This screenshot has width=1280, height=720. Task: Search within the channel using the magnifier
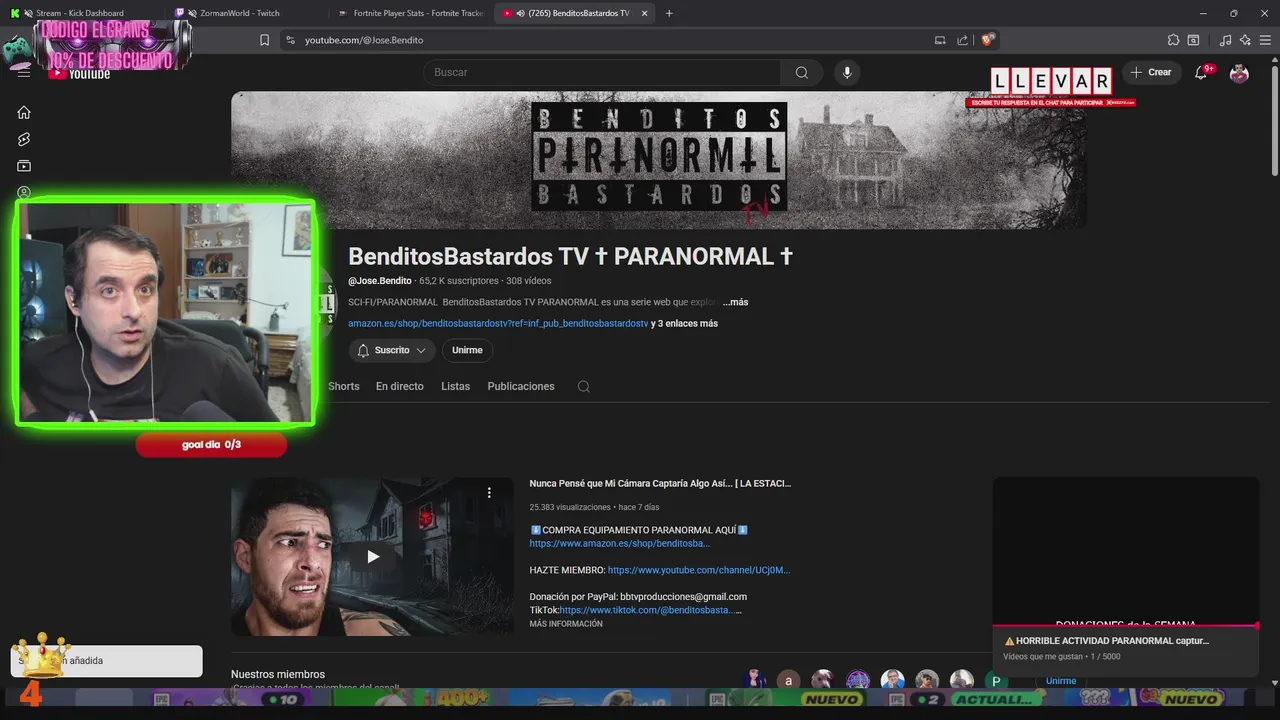(x=584, y=386)
